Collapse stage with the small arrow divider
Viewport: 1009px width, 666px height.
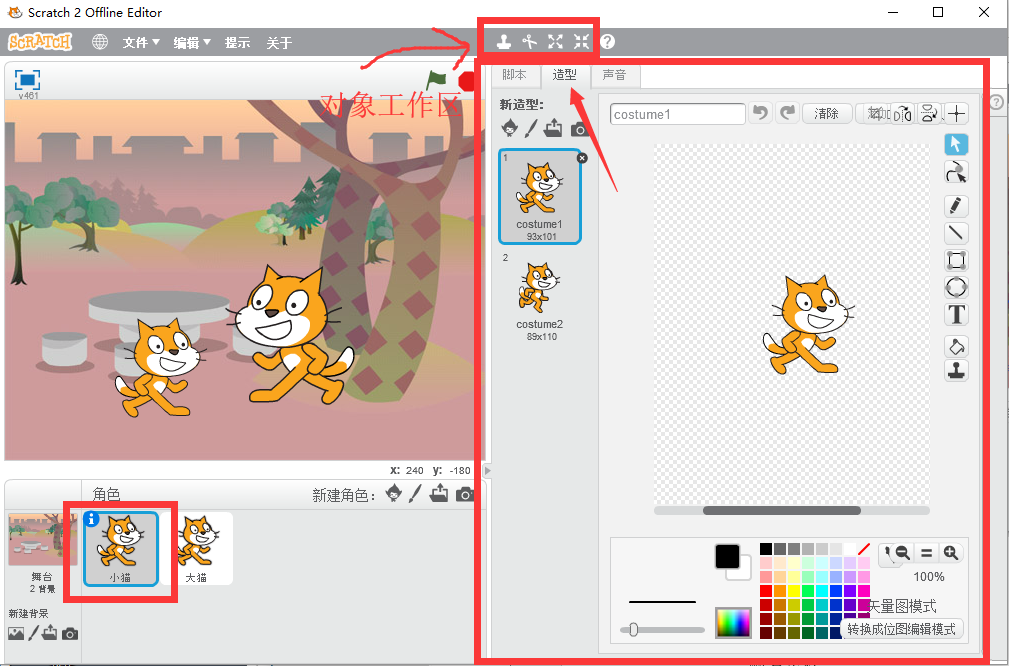pos(487,470)
